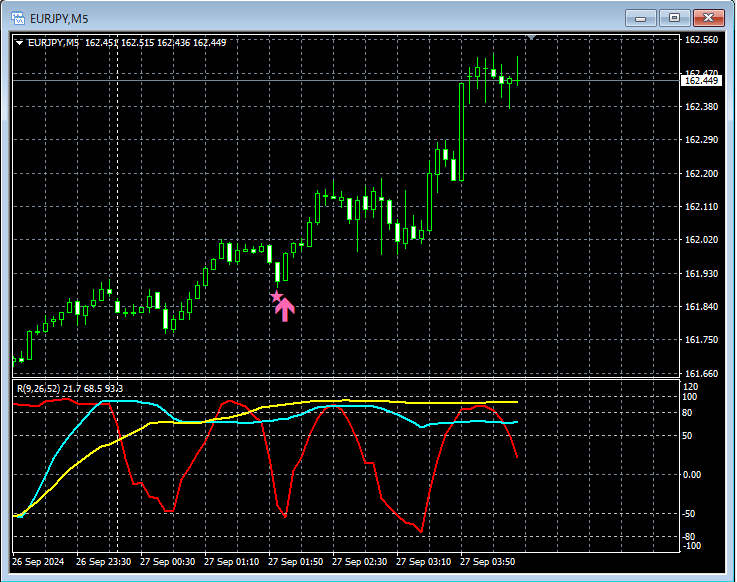737x582 pixels.
Task: Click the 162.449 current price label
Action: [x=701, y=81]
